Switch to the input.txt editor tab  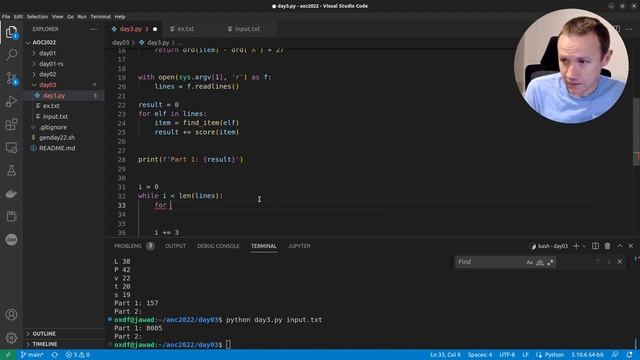click(x=247, y=29)
